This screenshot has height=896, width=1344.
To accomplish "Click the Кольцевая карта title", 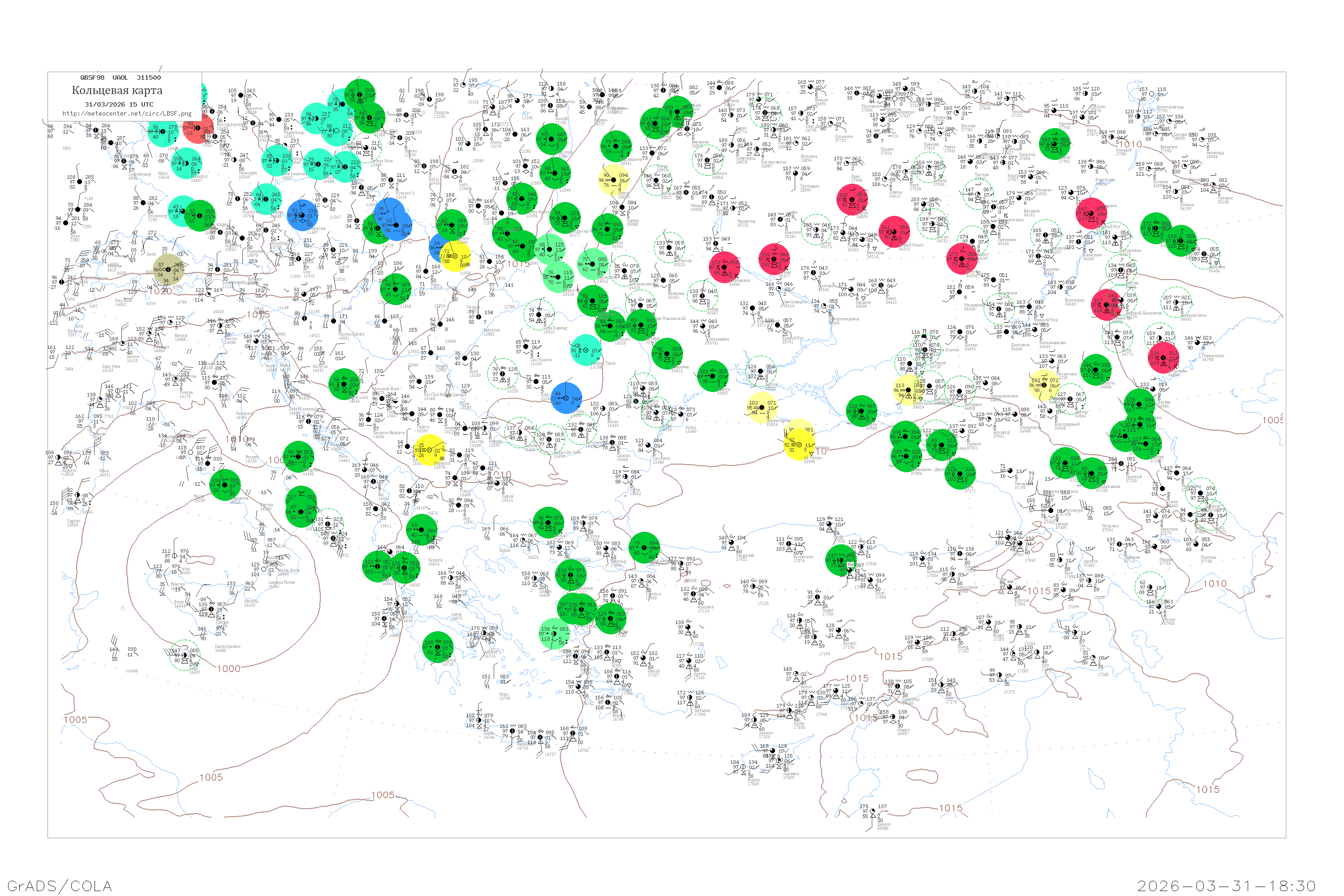I will 117,90.
